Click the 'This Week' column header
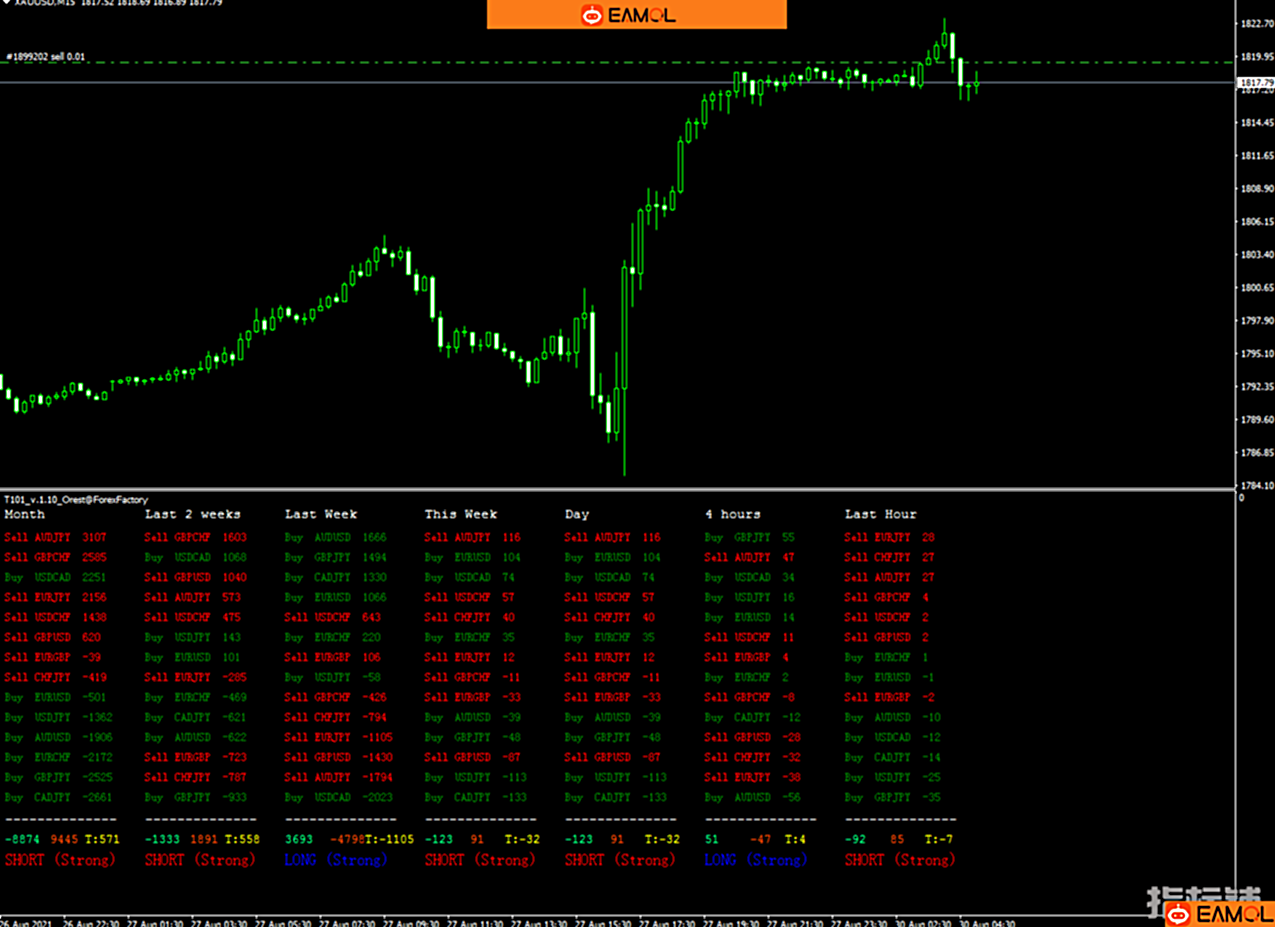Viewport: 1275px width, 927px height. pyautogui.click(x=461, y=514)
